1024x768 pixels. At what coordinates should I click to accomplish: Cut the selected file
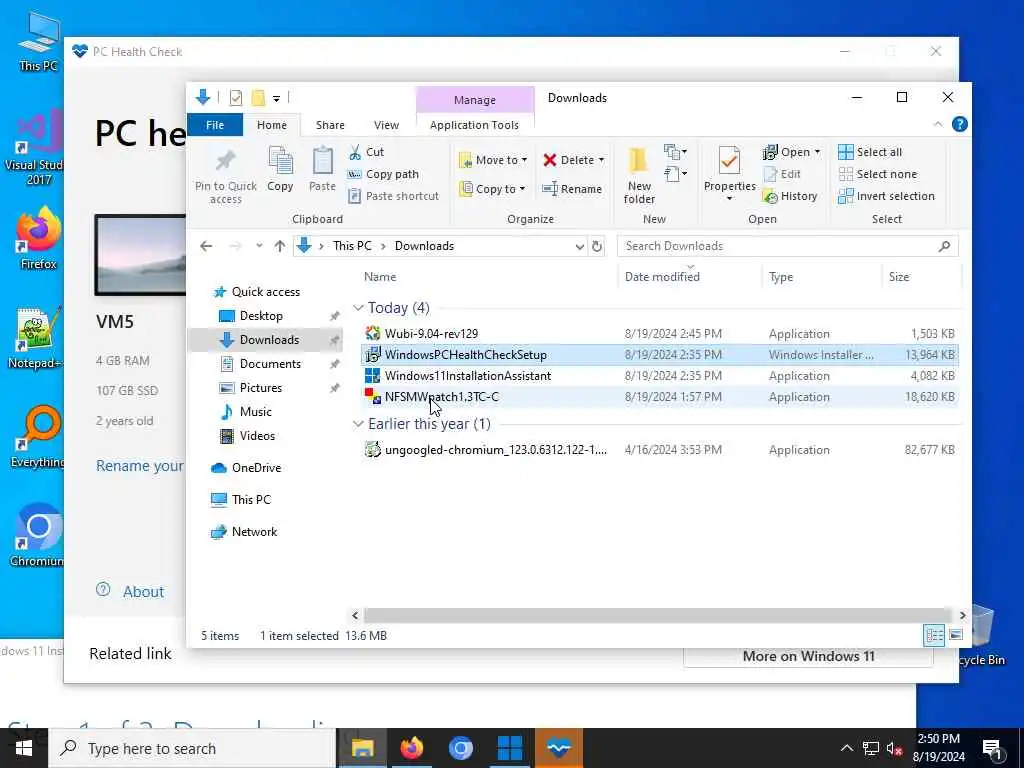click(x=366, y=152)
